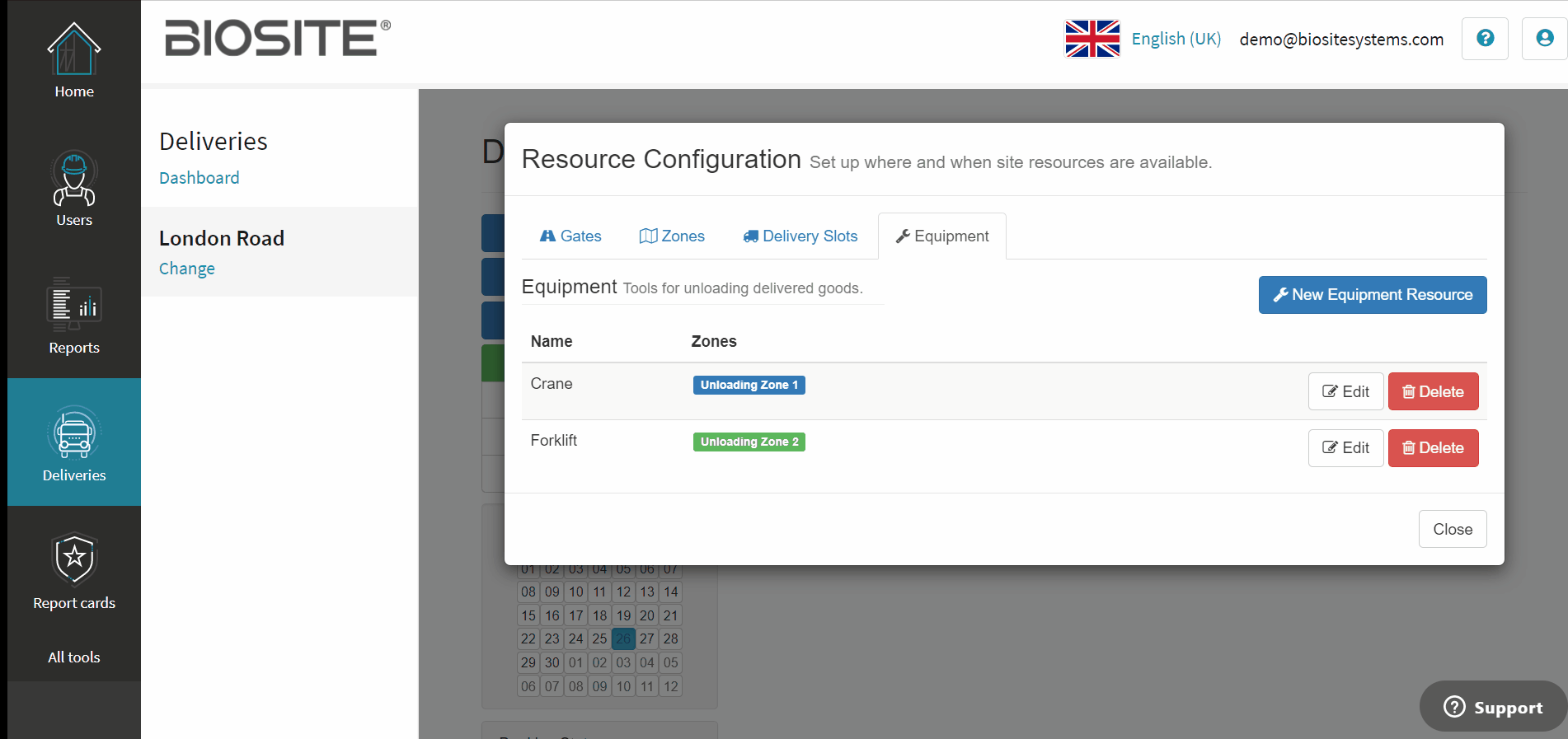Change language via English (UK) link
The height and width of the screenshot is (739, 1568).
pyautogui.click(x=1176, y=39)
